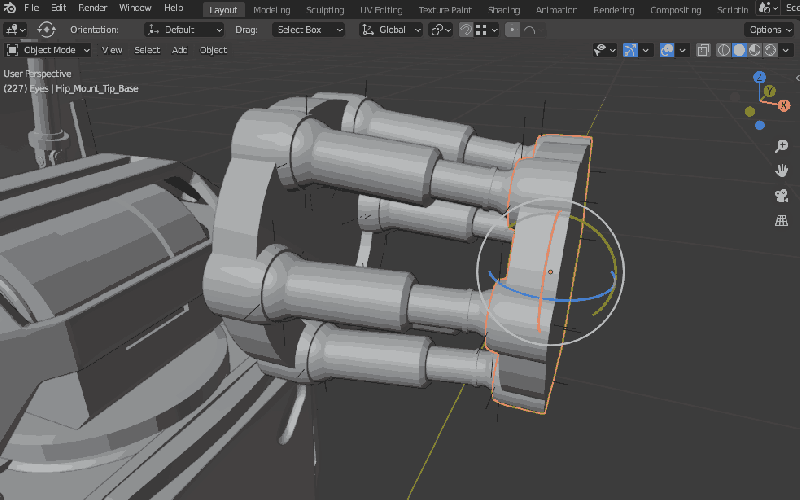
Task: Expand the gizmo settings arrow
Action: coord(646,50)
